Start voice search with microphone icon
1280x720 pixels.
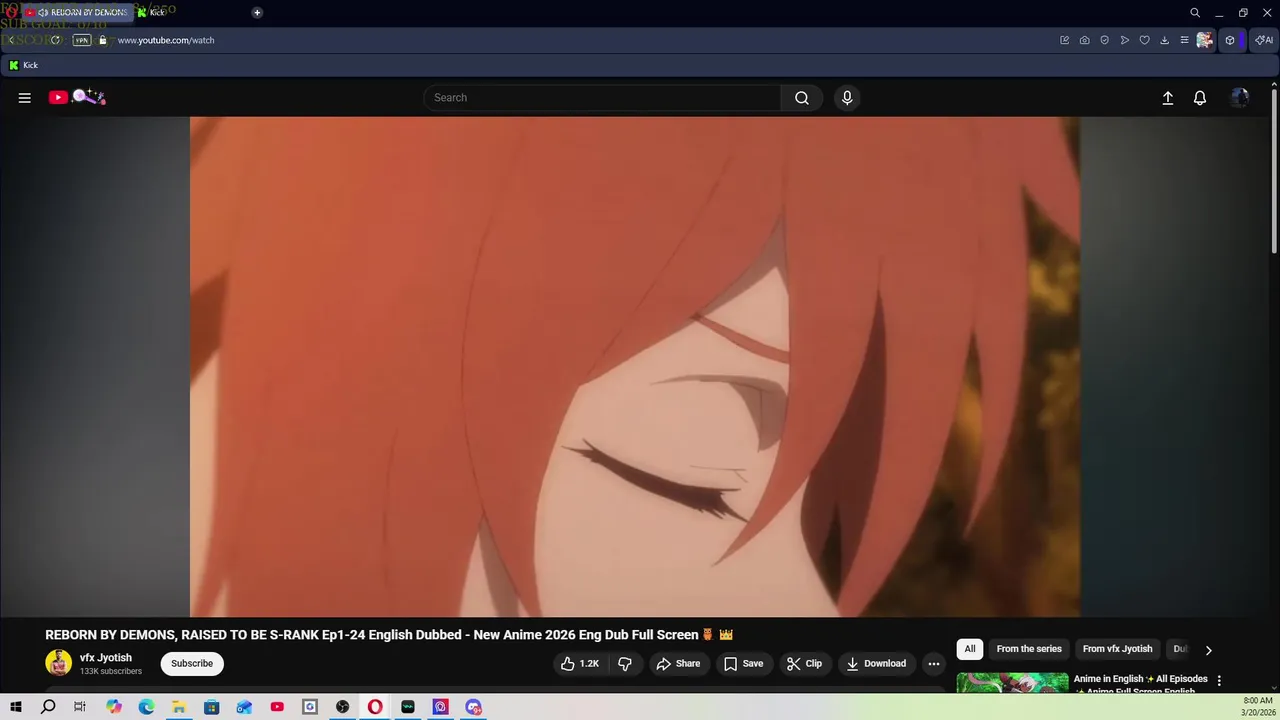(847, 98)
